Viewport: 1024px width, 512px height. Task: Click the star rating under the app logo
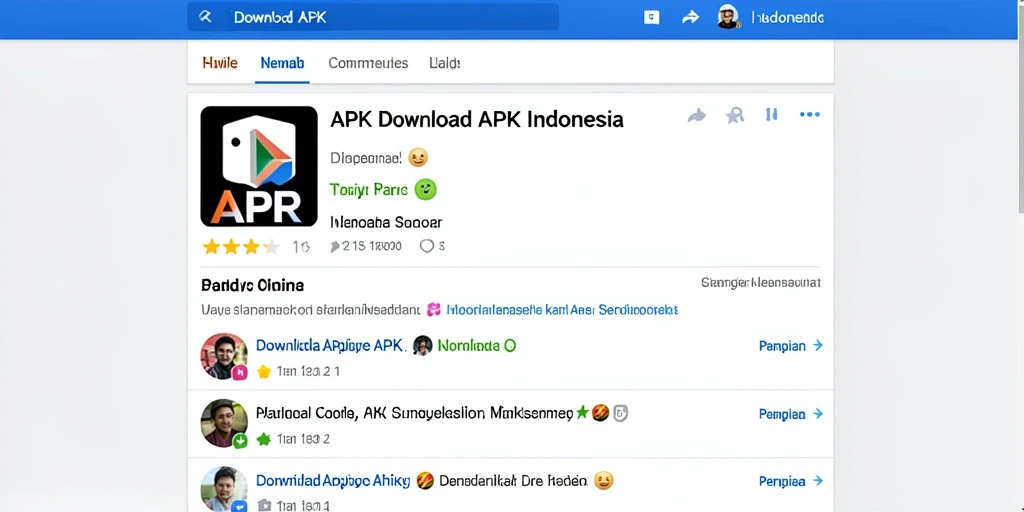click(x=241, y=247)
